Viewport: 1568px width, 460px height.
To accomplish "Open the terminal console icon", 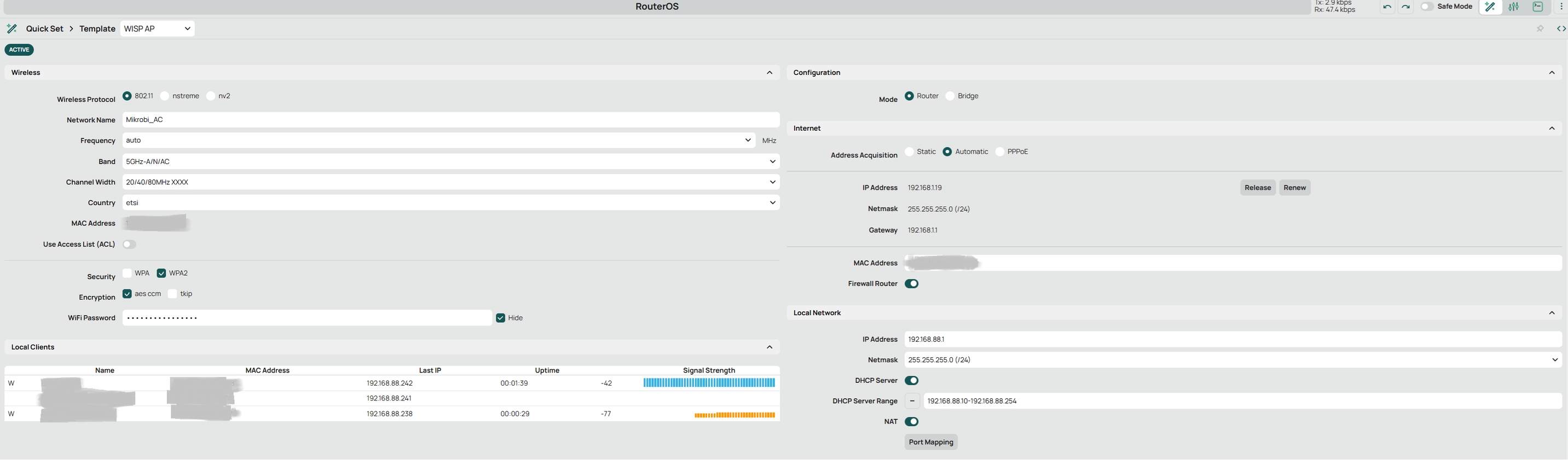I will 1538,7.
